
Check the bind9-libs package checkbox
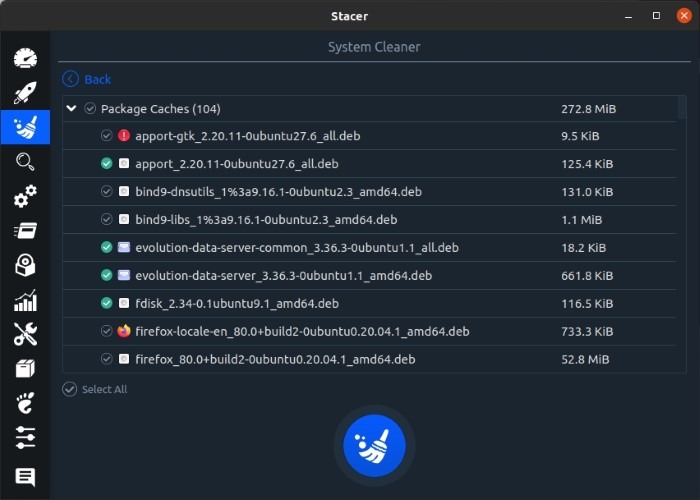pyautogui.click(x=106, y=219)
